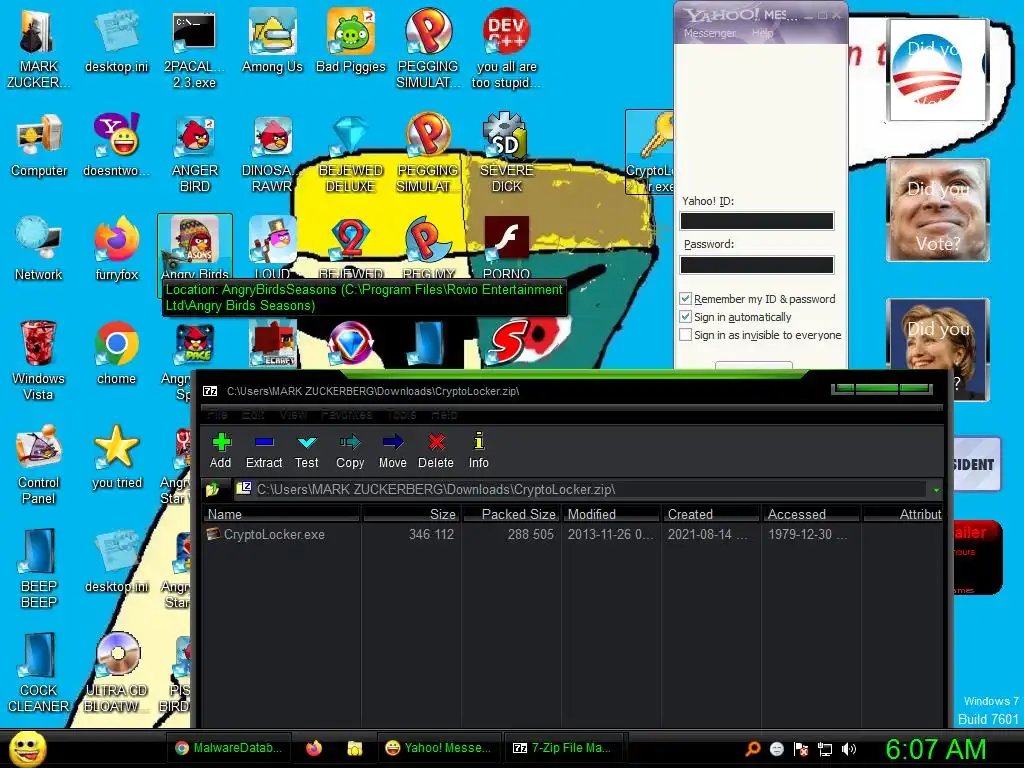Viewport: 1024px width, 768px height.
Task: Click the Obama 'Did you Vote?' gadget thumbnail
Action: tap(936, 69)
